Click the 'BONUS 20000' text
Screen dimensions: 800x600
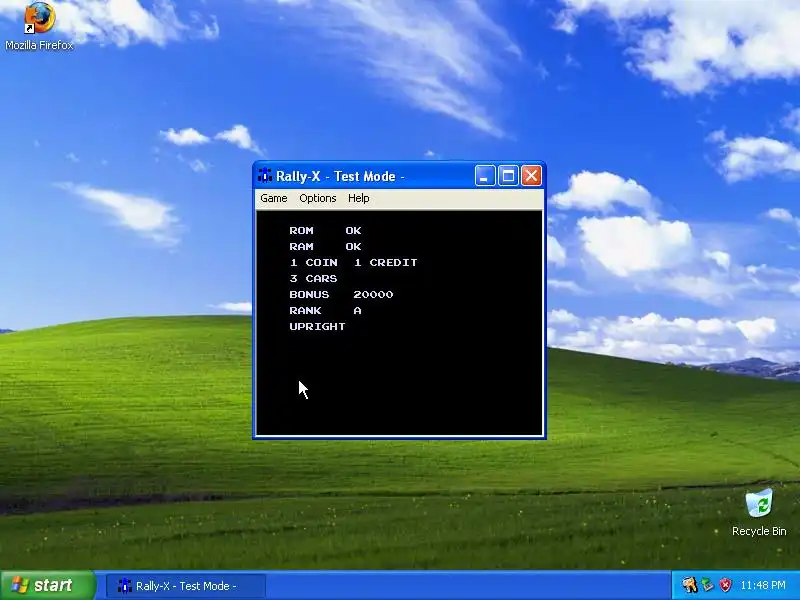click(341, 294)
